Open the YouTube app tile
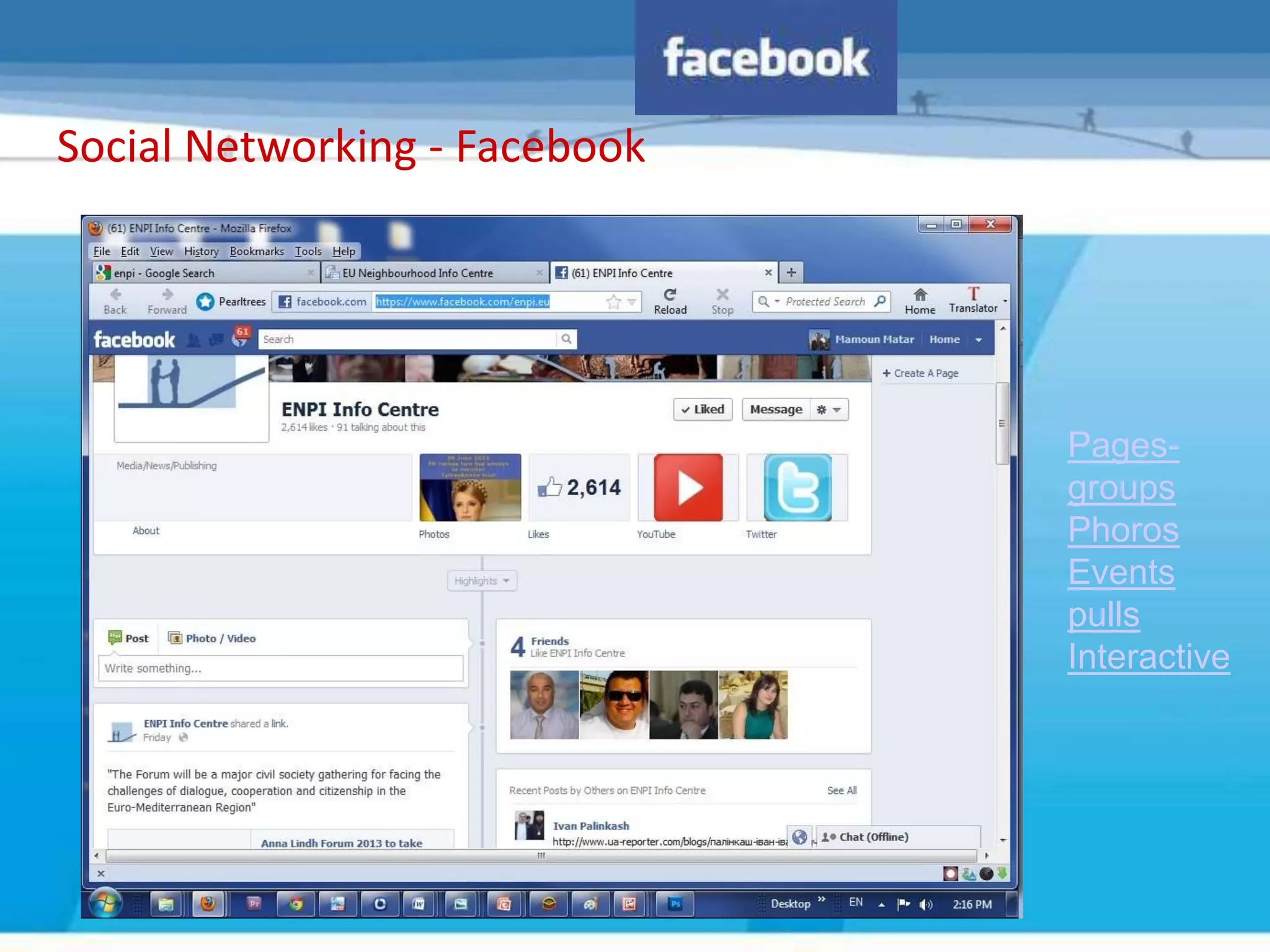 click(688, 487)
